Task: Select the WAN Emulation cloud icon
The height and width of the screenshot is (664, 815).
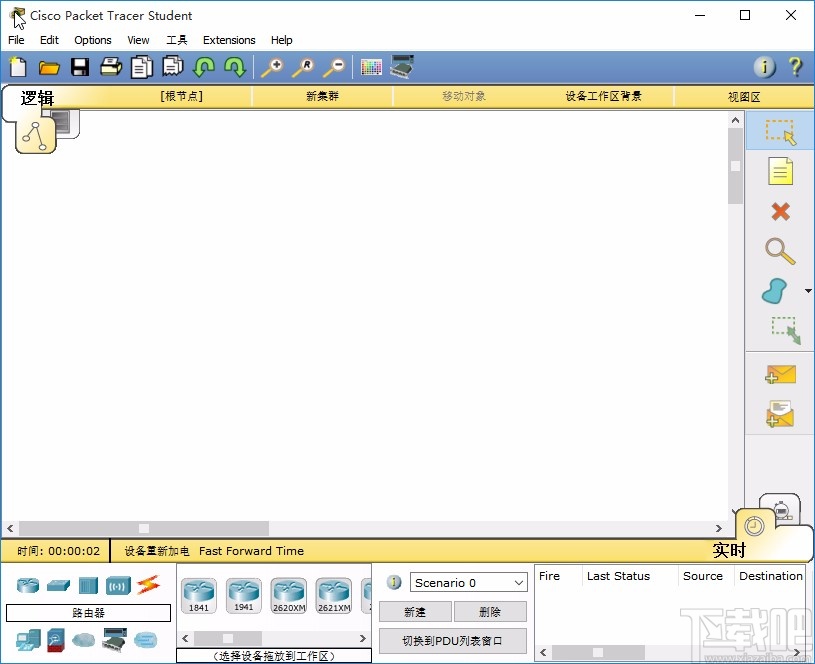Action: (x=83, y=640)
